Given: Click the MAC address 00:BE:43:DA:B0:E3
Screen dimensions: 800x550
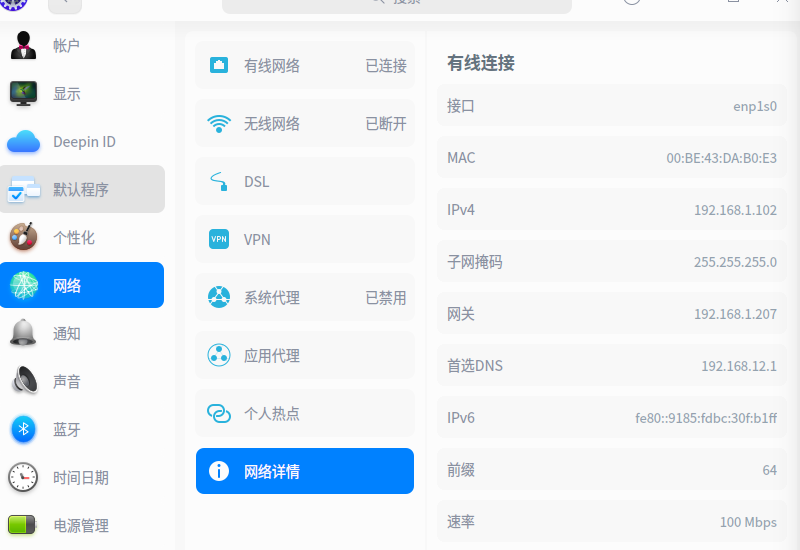Looking at the screenshot, I should tap(721, 158).
